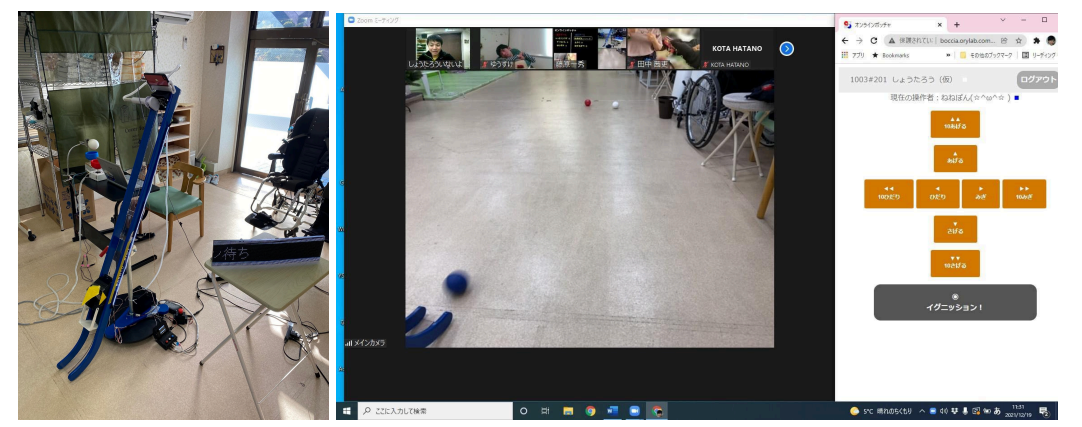
Task: Open the weather widget 5°C 晴れのちくもり
Action: 883,411
